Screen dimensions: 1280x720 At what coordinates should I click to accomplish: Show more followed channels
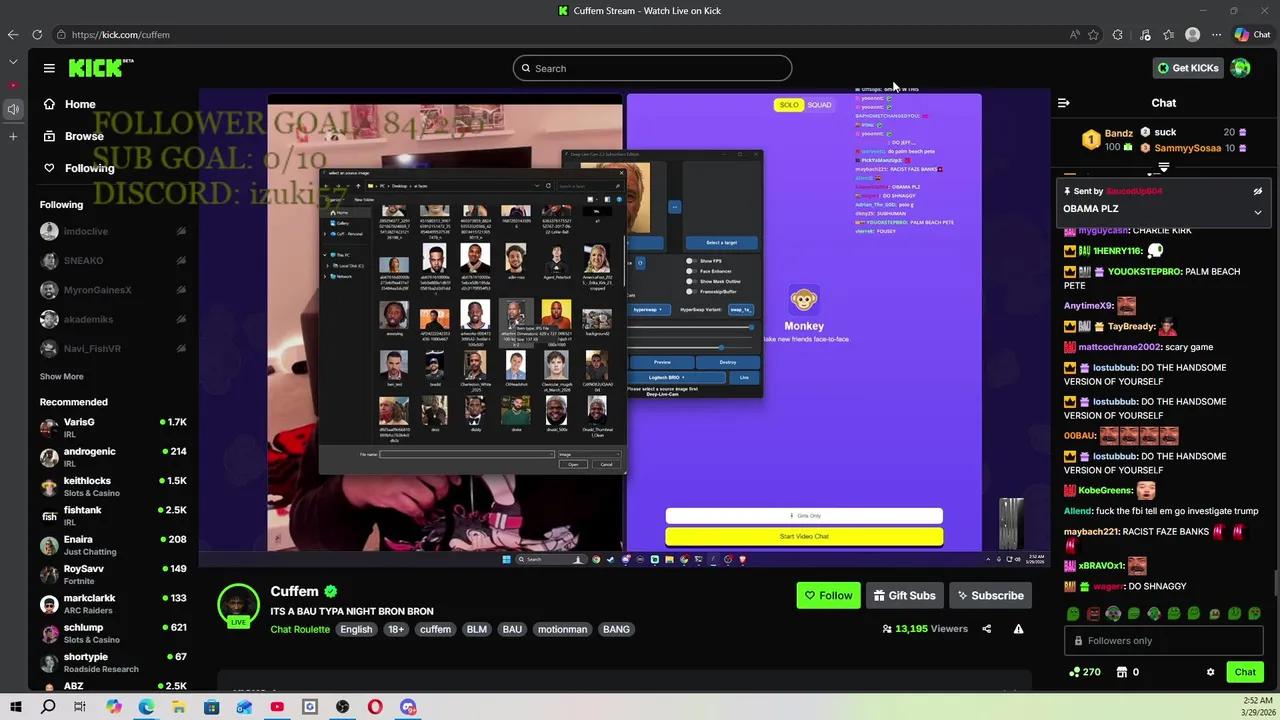[61, 376]
